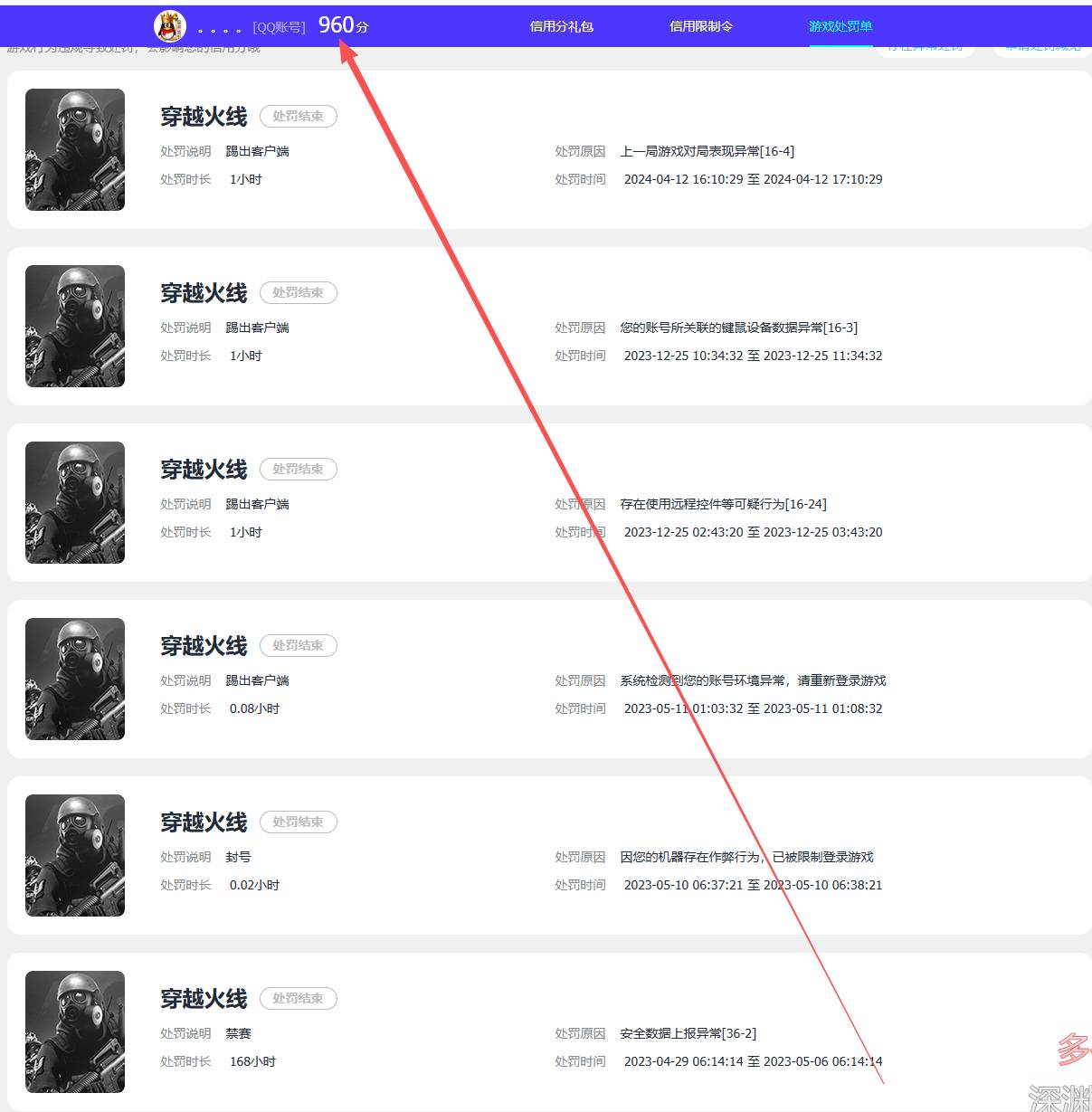Click the [QQ账号] label in header
The height and width of the screenshot is (1112, 1092).
[279, 27]
